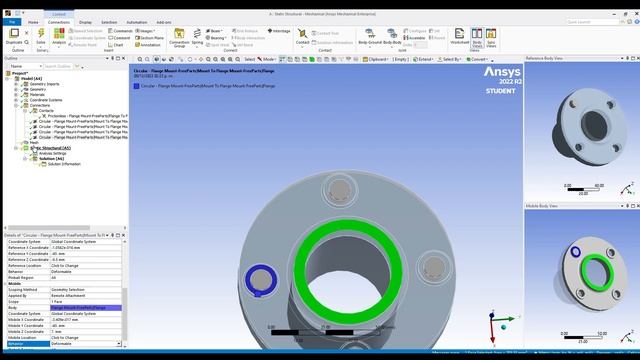
Task: Click the Clipboard toolbar icon
Action: (375, 59)
